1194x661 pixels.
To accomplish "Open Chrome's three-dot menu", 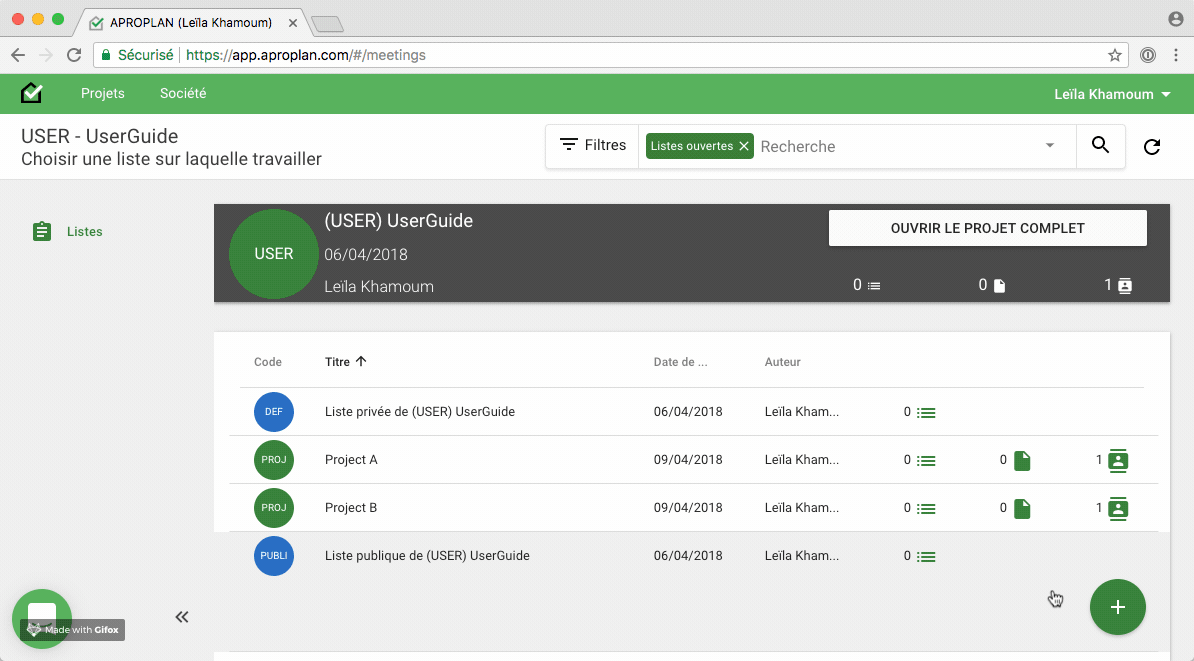I will tap(1176, 55).
